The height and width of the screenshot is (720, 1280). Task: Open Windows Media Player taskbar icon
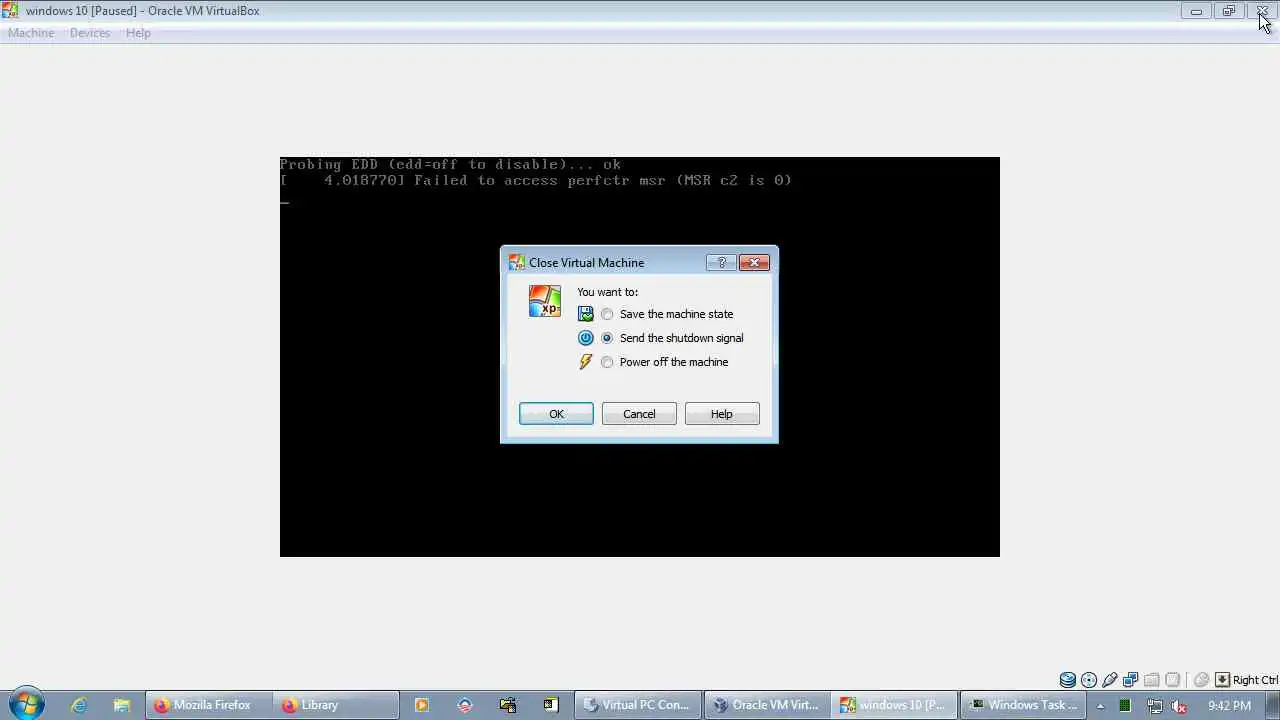[422, 705]
